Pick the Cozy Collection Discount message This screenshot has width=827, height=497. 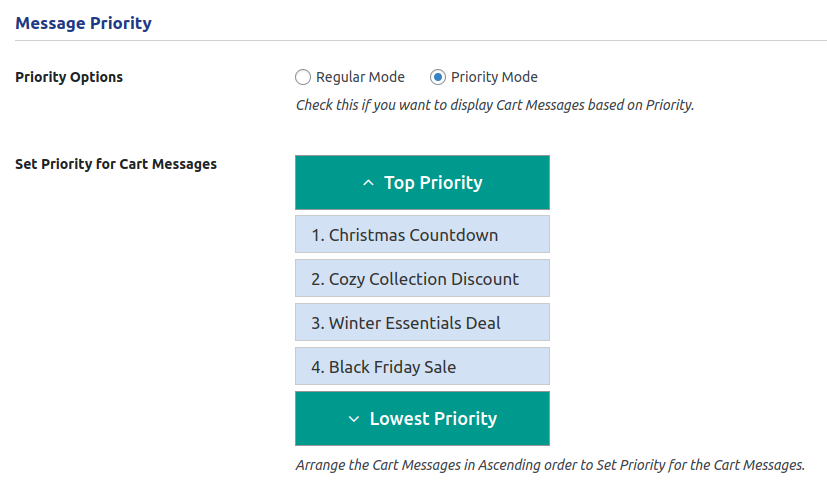click(x=422, y=279)
